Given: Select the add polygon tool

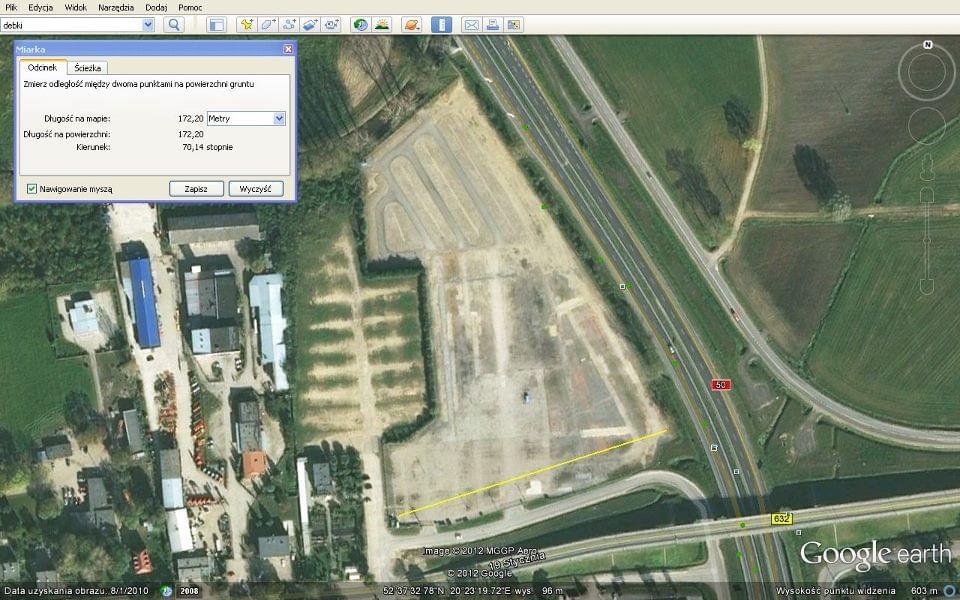Looking at the screenshot, I should tap(268, 24).
